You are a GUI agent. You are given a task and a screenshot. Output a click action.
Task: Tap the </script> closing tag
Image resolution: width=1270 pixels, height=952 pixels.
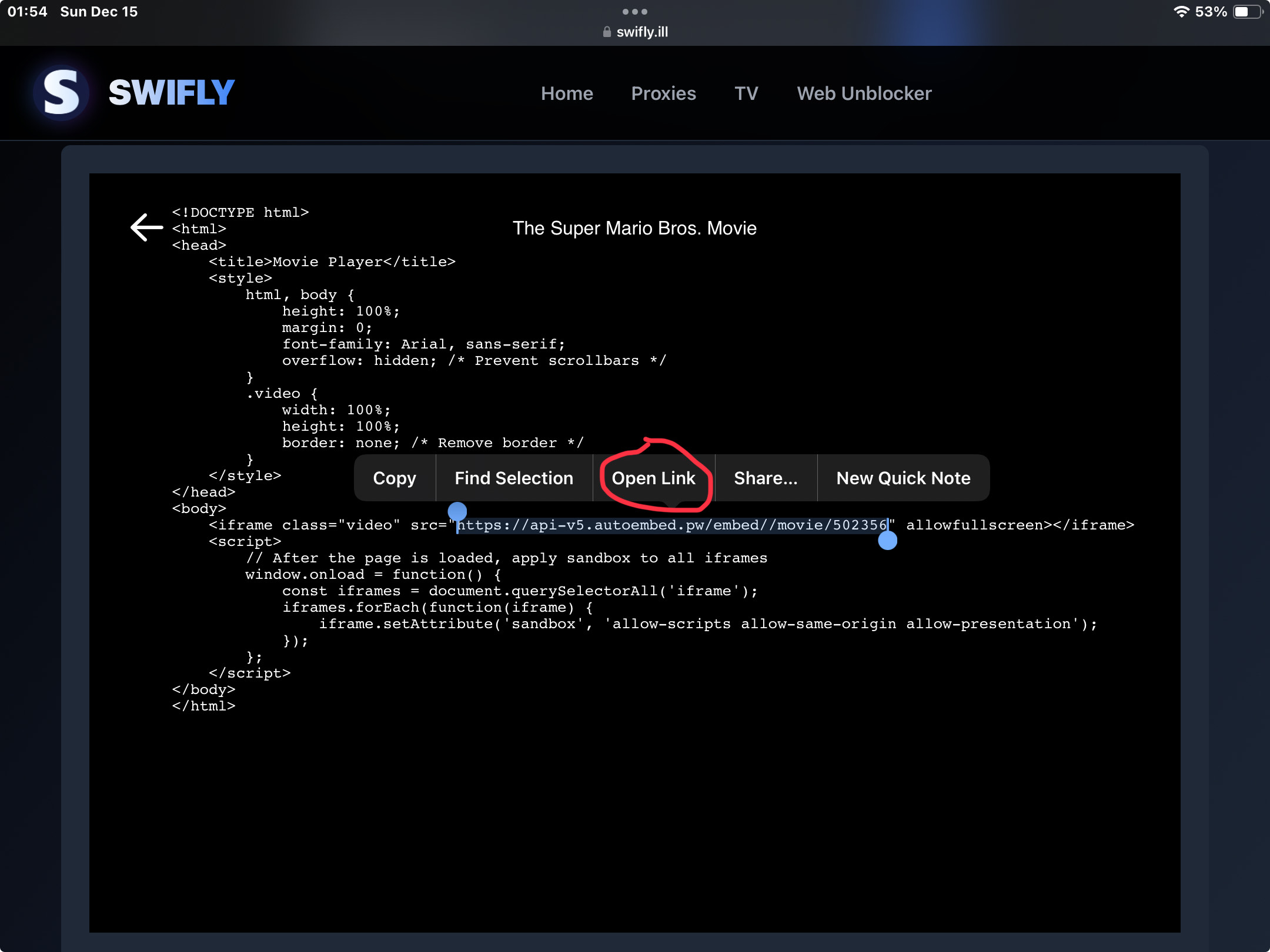[249, 673]
